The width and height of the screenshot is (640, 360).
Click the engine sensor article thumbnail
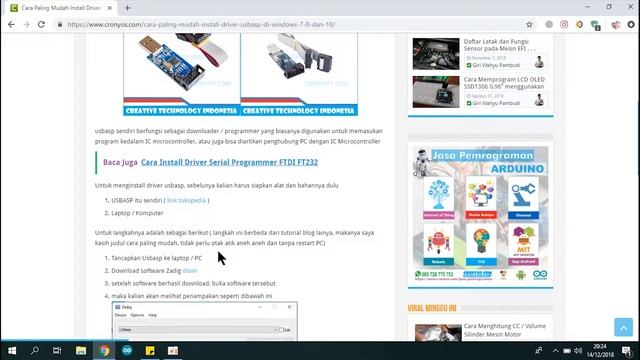tap(436, 54)
